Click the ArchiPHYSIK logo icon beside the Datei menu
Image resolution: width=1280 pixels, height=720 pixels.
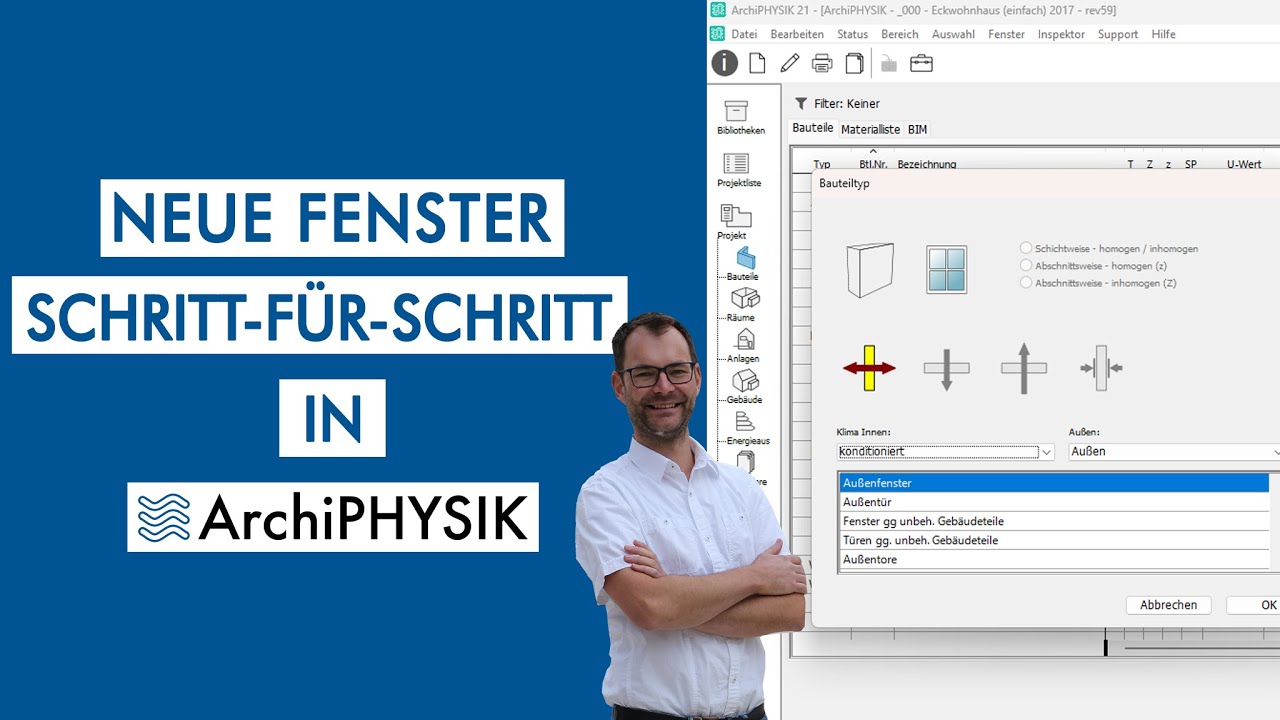[717, 34]
